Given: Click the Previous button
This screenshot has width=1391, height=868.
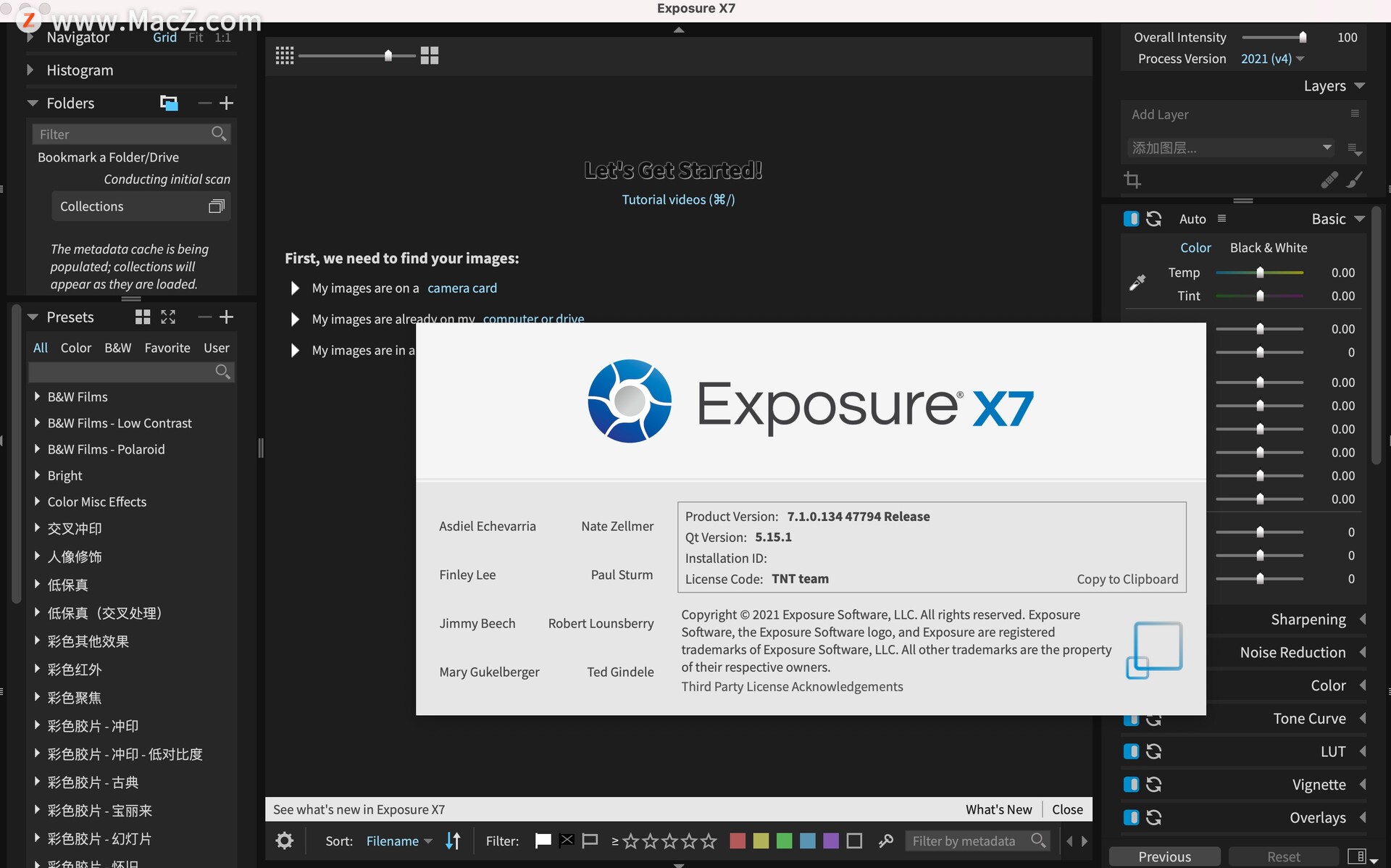Looking at the screenshot, I should tap(1164, 856).
